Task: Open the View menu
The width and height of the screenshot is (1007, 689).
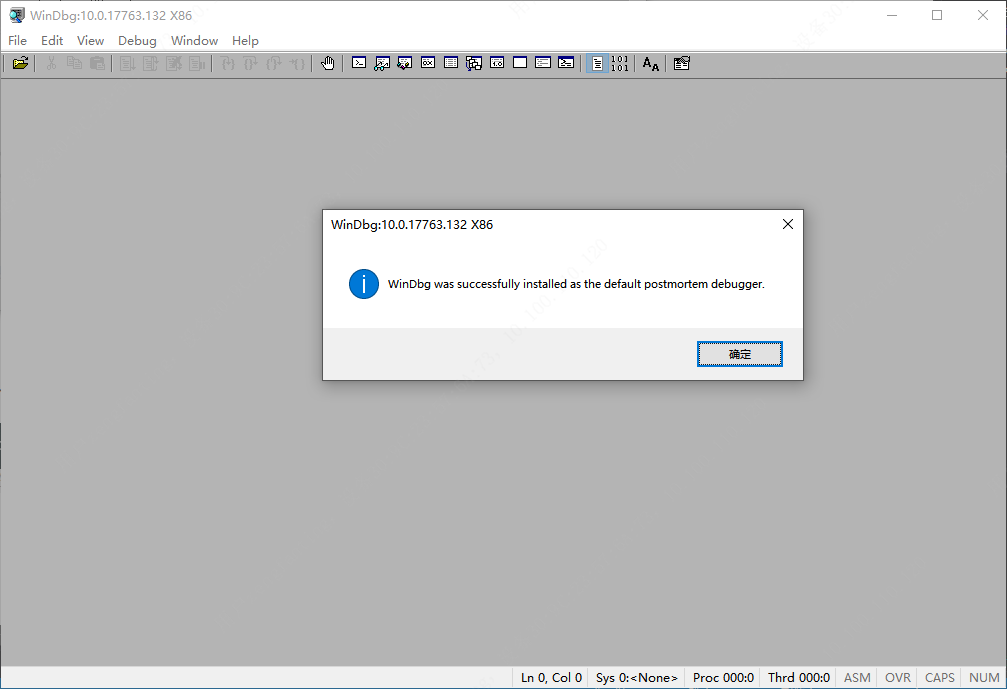Action: click(91, 40)
